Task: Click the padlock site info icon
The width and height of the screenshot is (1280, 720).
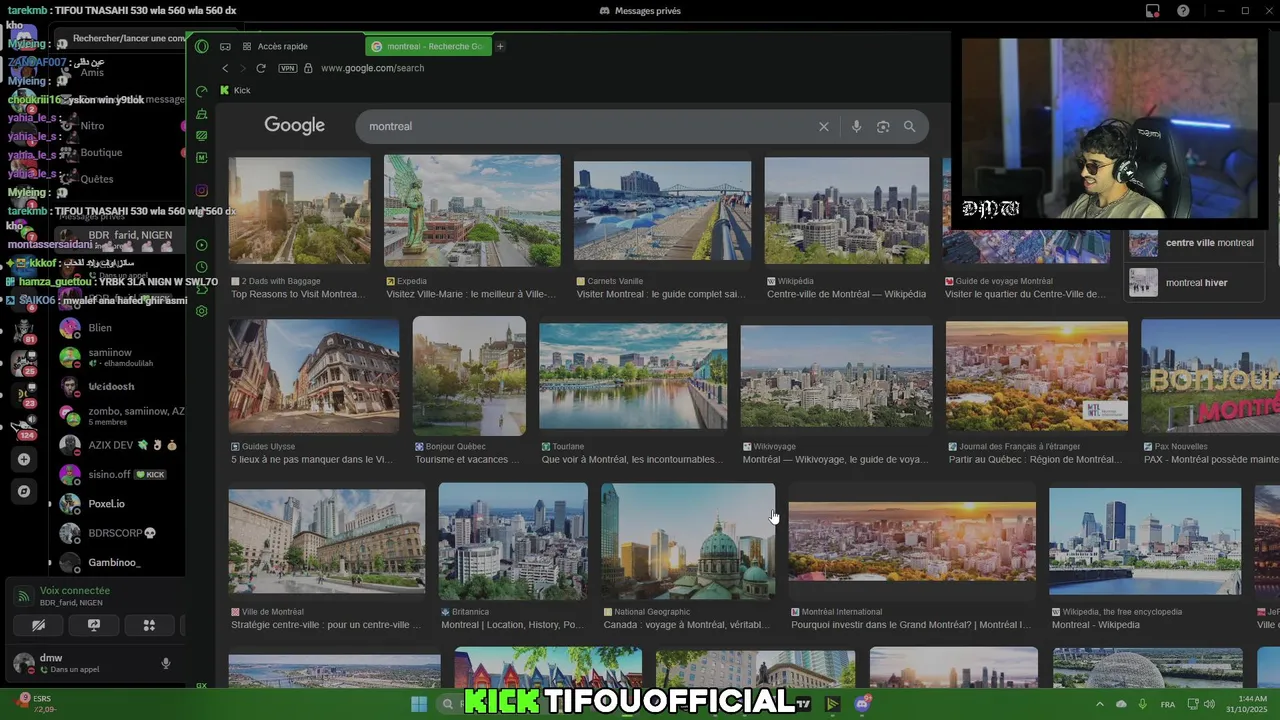Action: pyautogui.click(x=308, y=68)
